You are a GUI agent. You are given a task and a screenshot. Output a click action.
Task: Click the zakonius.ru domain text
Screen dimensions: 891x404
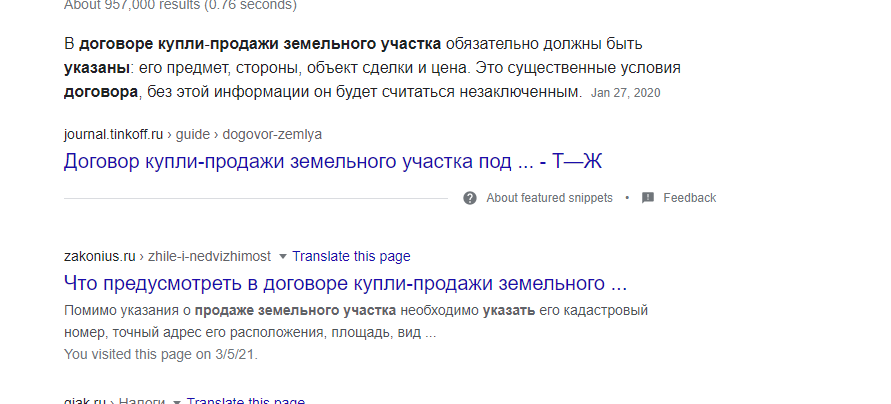(99, 256)
